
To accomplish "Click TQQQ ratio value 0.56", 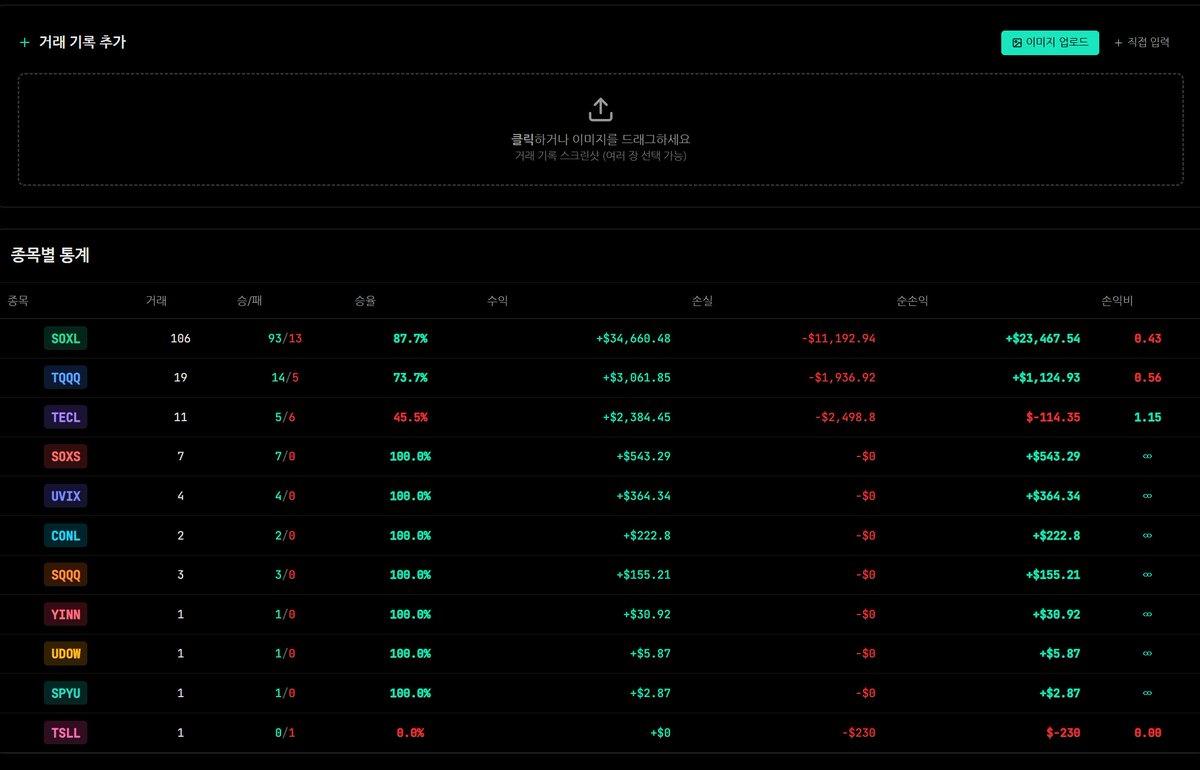I will point(1148,378).
